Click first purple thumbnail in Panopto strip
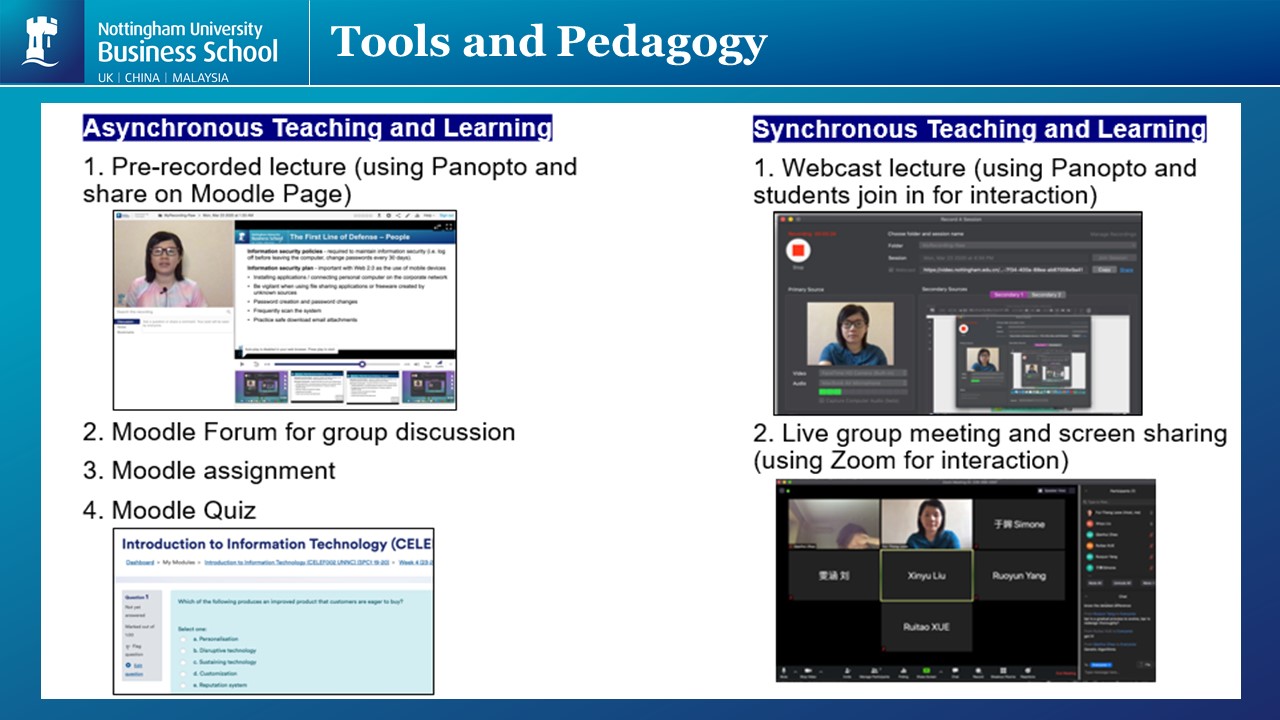 coord(261,386)
